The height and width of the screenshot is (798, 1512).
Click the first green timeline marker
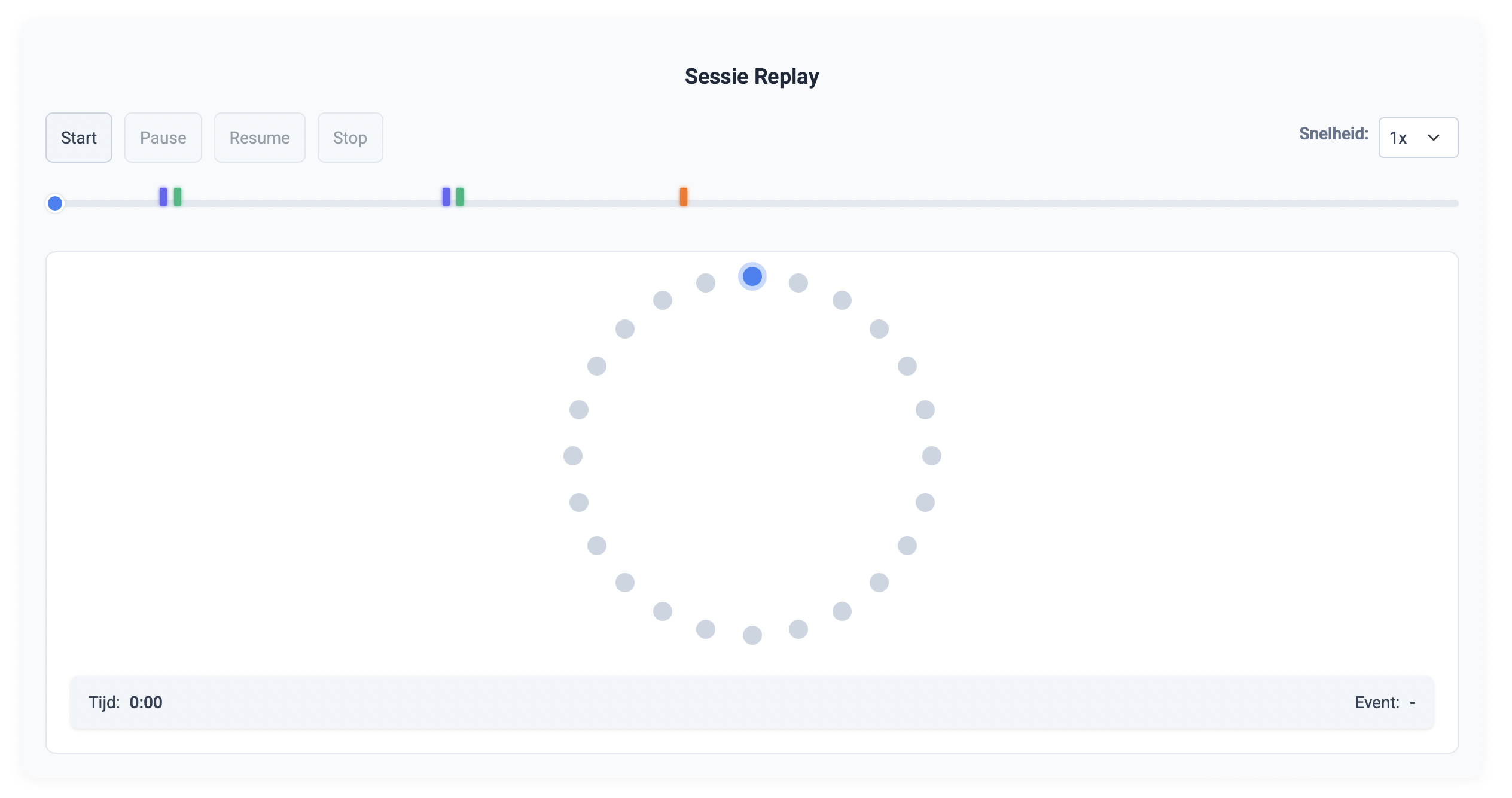coord(178,197)
